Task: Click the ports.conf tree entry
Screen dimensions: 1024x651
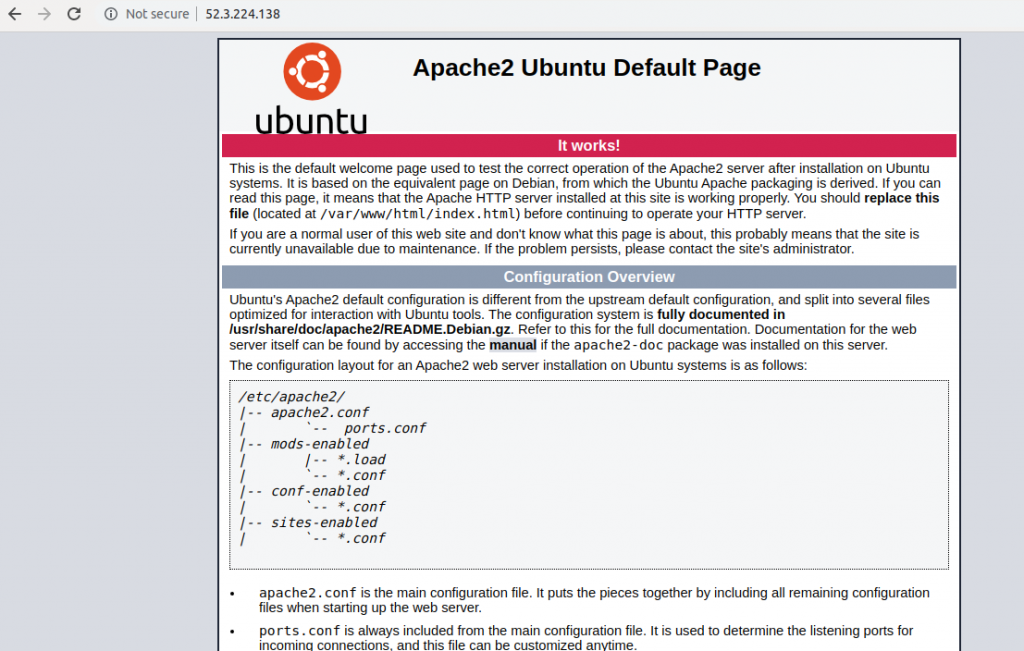Action: pyautogui.click(x=385, y=428)
